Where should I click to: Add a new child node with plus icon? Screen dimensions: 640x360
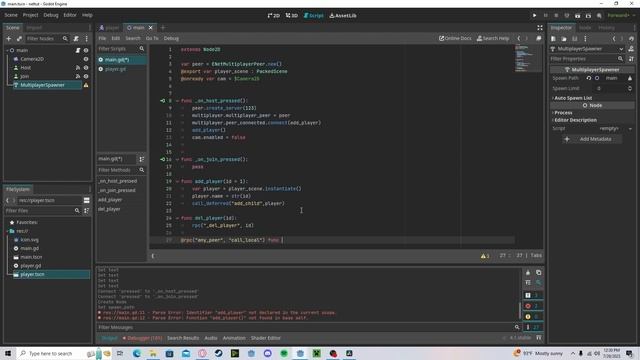pos(9,38)
